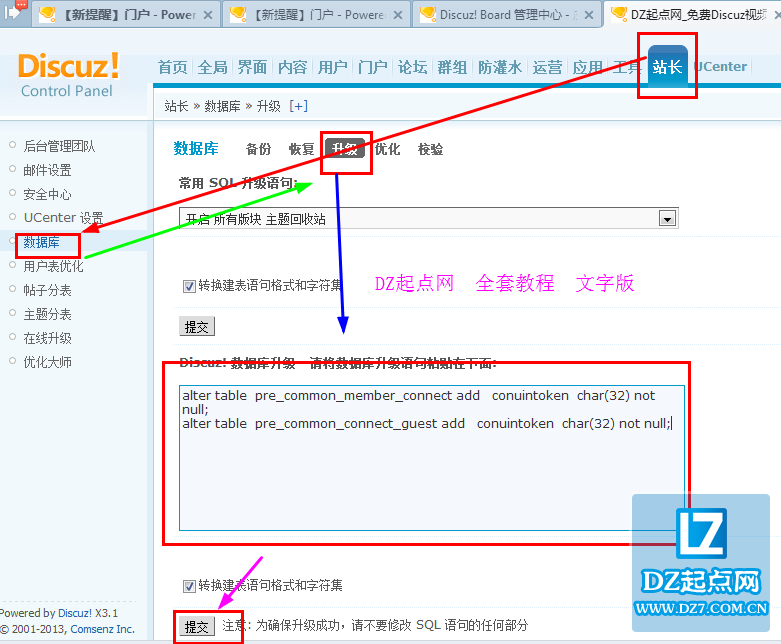The image size is (781, 644).
Task: Click the favicon of the first 门户 tab
Action: [x=47, y=14]
